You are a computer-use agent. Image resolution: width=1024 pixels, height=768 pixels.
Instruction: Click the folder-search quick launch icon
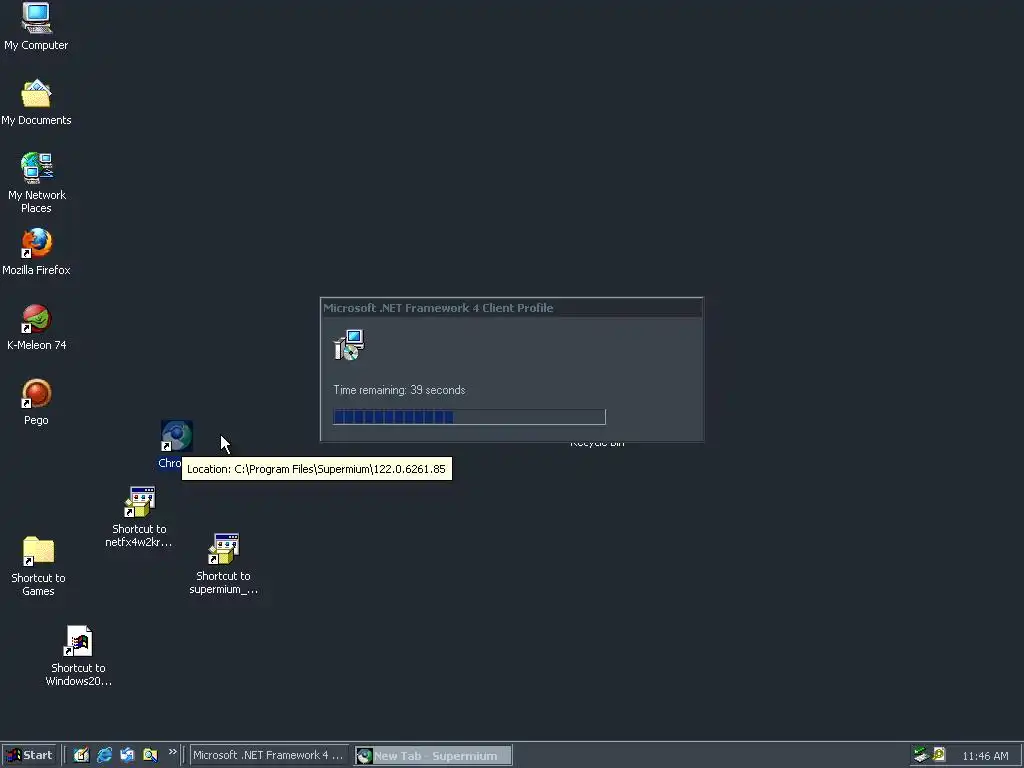[x=150, y=755]
